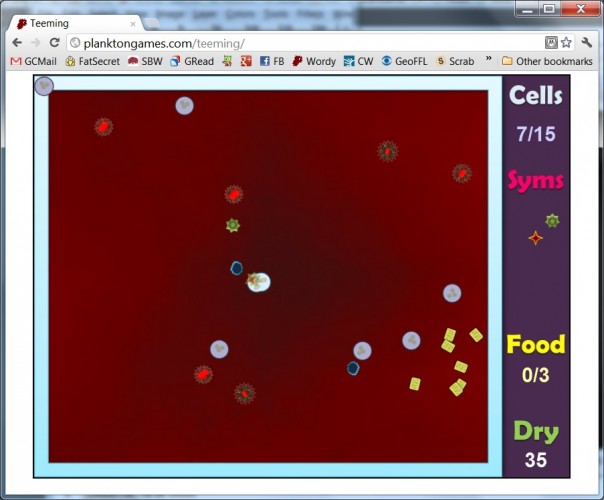Click the 0/3 food counter

point(535,375)
